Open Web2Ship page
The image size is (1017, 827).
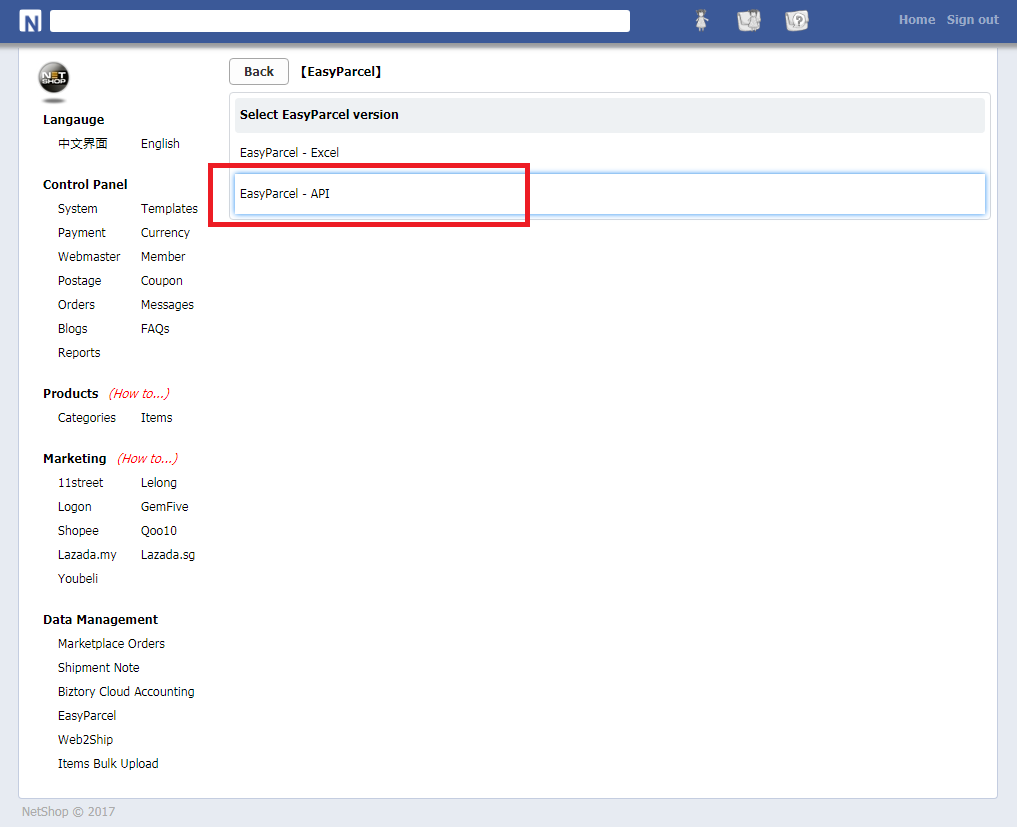click(85, 739)
